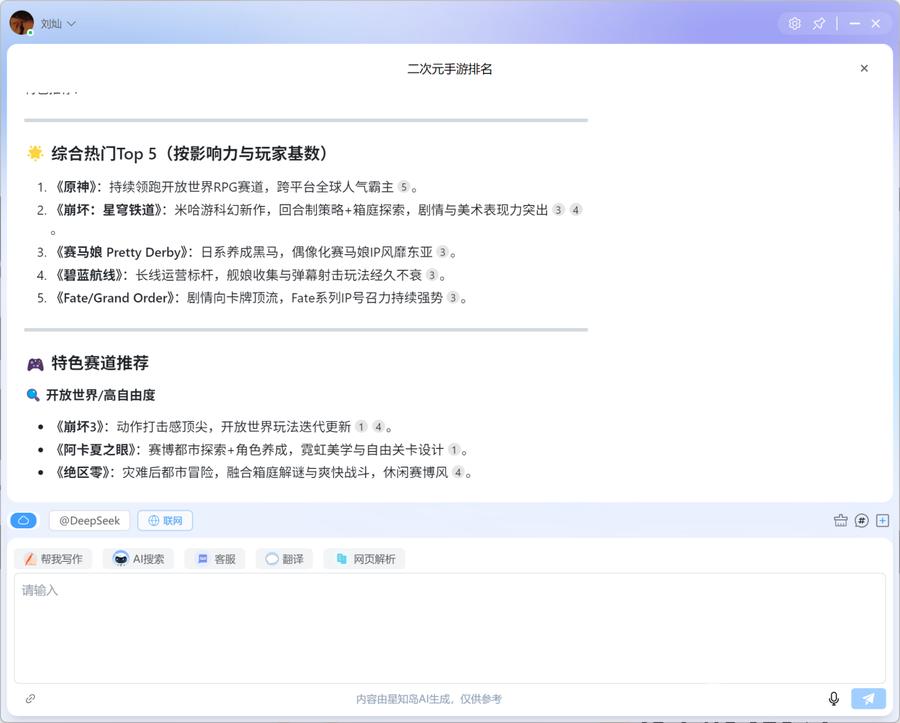Close the 二次元手游排名 panel
The width and height of the screenshot is (900, 723).
coord(864,68)
